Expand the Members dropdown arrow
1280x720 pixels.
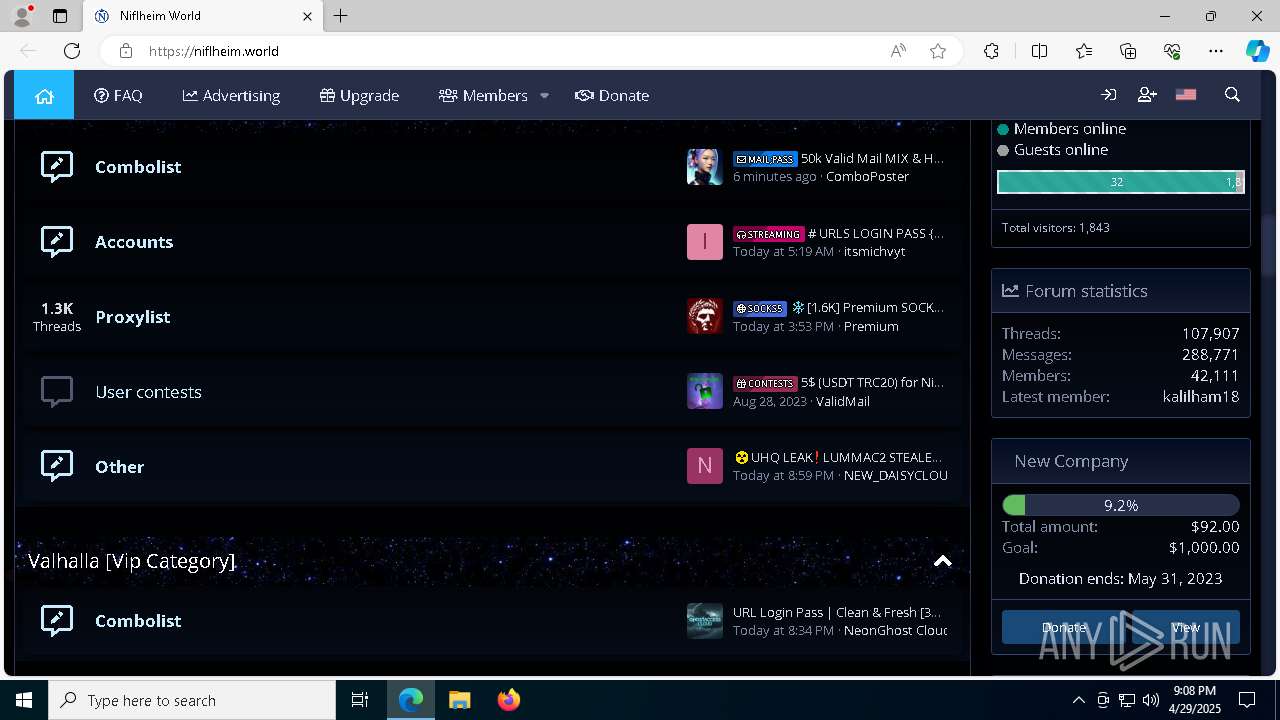click(x=544, y=95)
